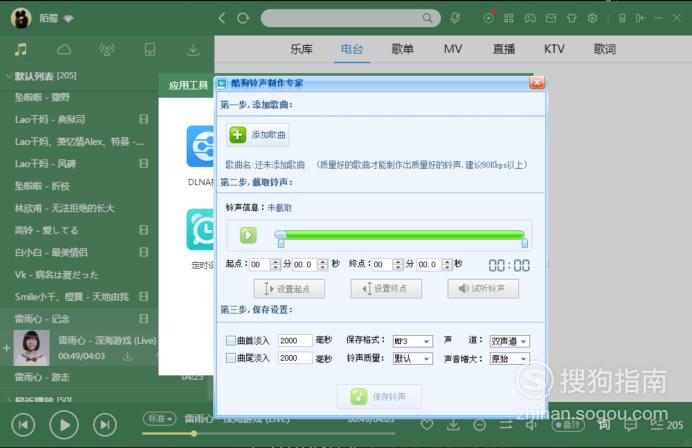692x448 pixels.
Task: Open the game controller icon in top bar
Action: (x=530, y=18)
